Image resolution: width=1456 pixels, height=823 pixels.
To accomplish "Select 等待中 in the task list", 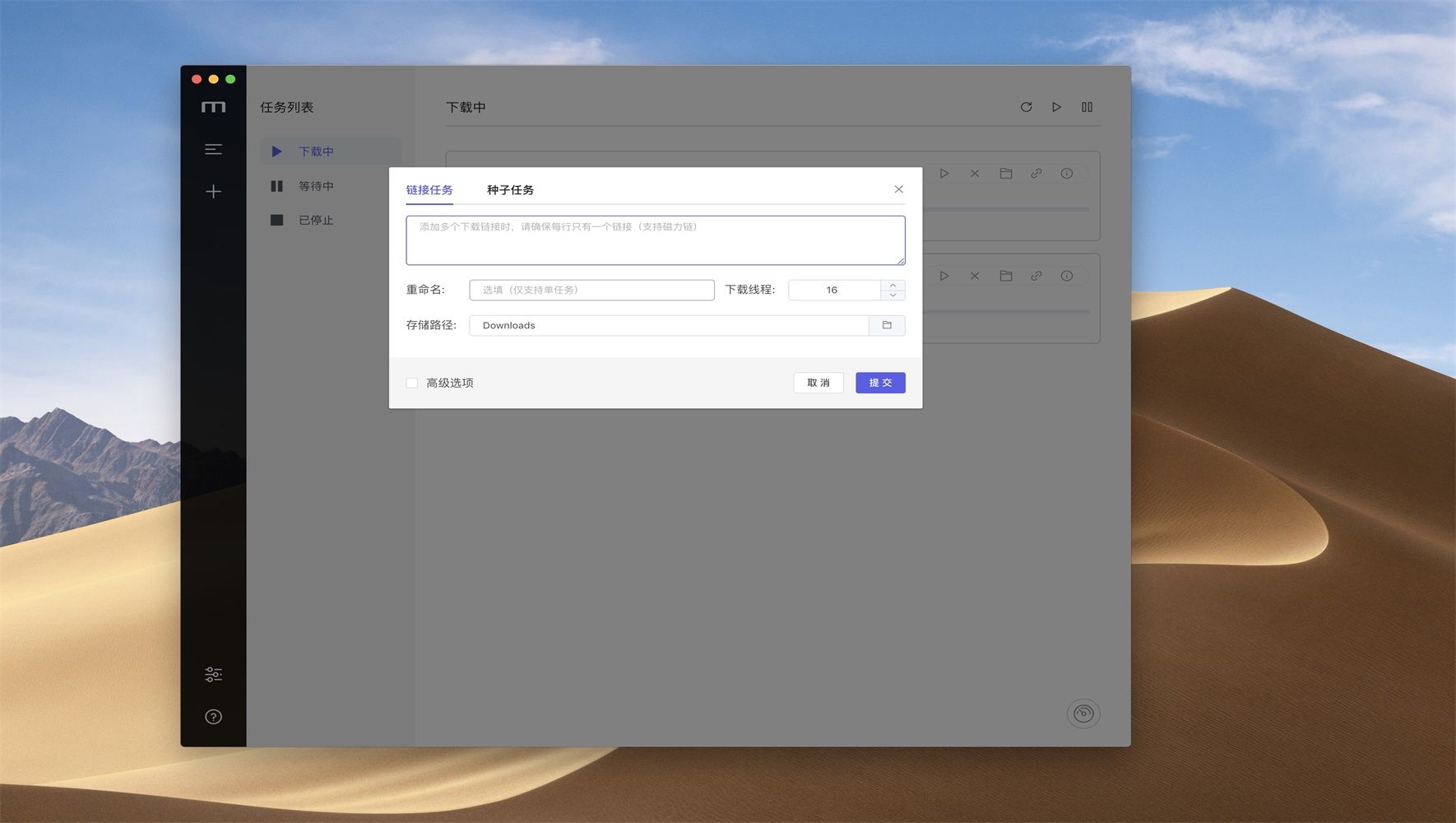I will pyautogui.click(x=331, y=186).
